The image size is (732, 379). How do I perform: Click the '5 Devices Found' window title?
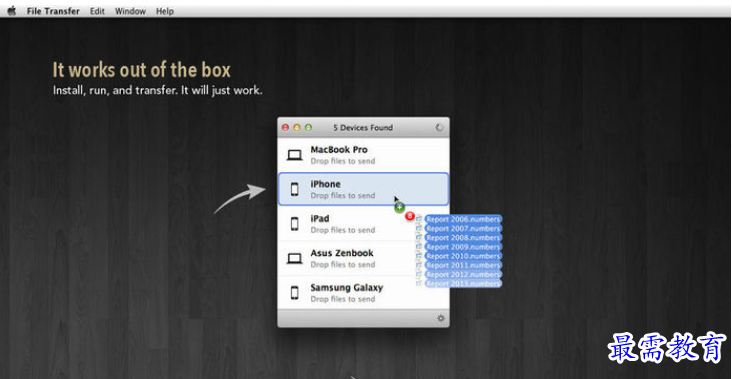click(363, 127)
